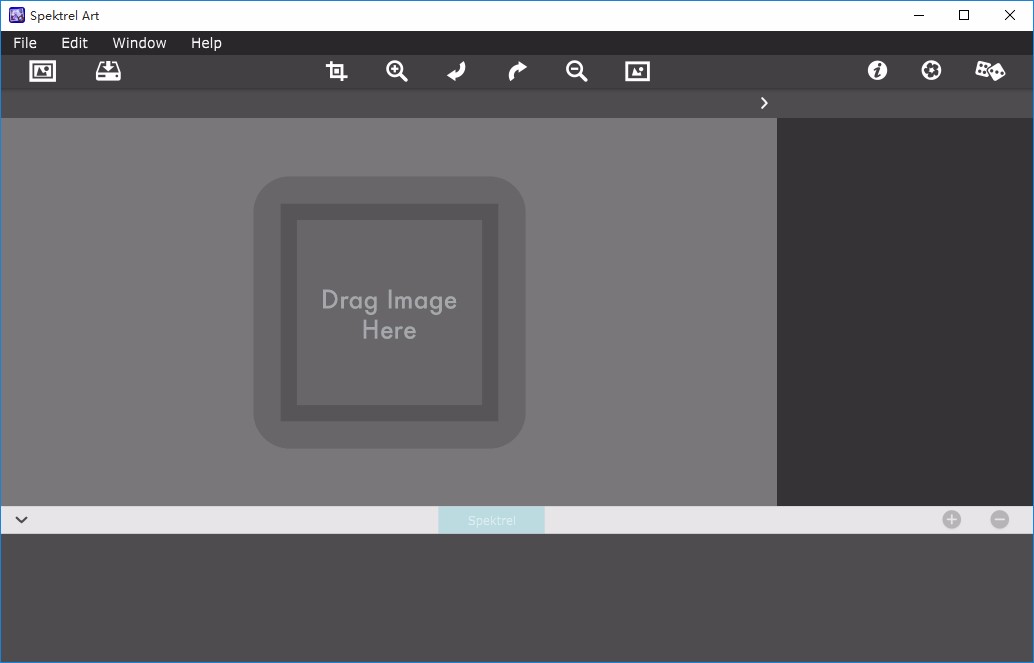This screenshot has width=1034, height=663.
Task: Collapse the bottom panel with the down chevron
Action: pyautogui.click(x=21, y=519)
